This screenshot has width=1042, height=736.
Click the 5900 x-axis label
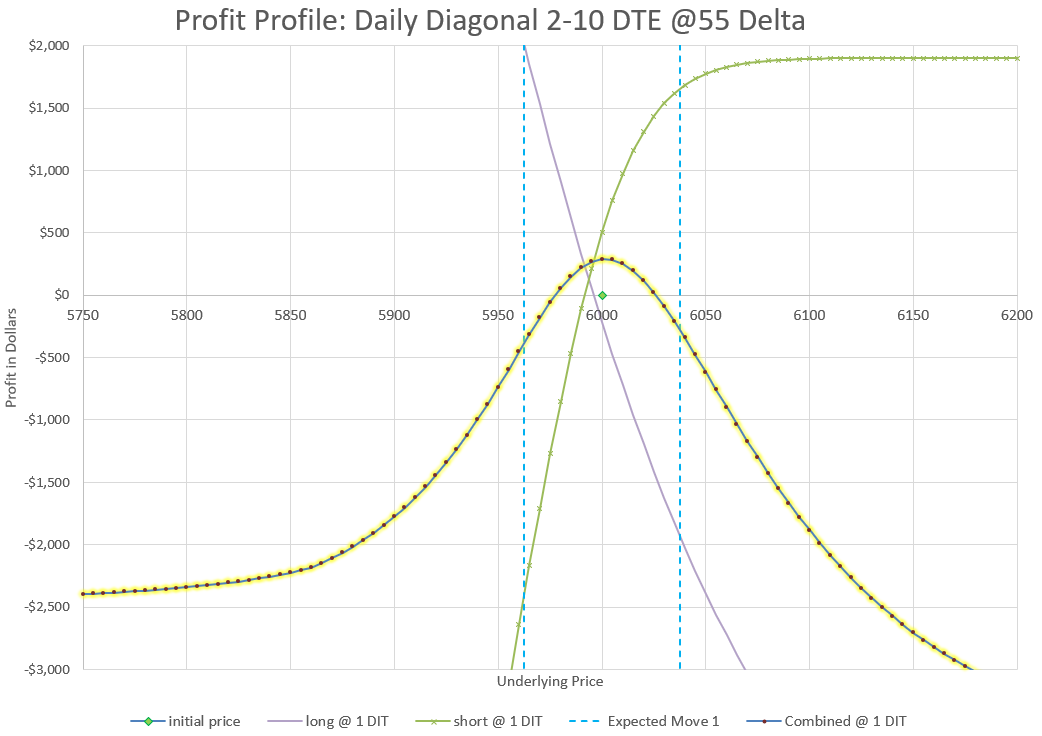click(x=394, y=316)
